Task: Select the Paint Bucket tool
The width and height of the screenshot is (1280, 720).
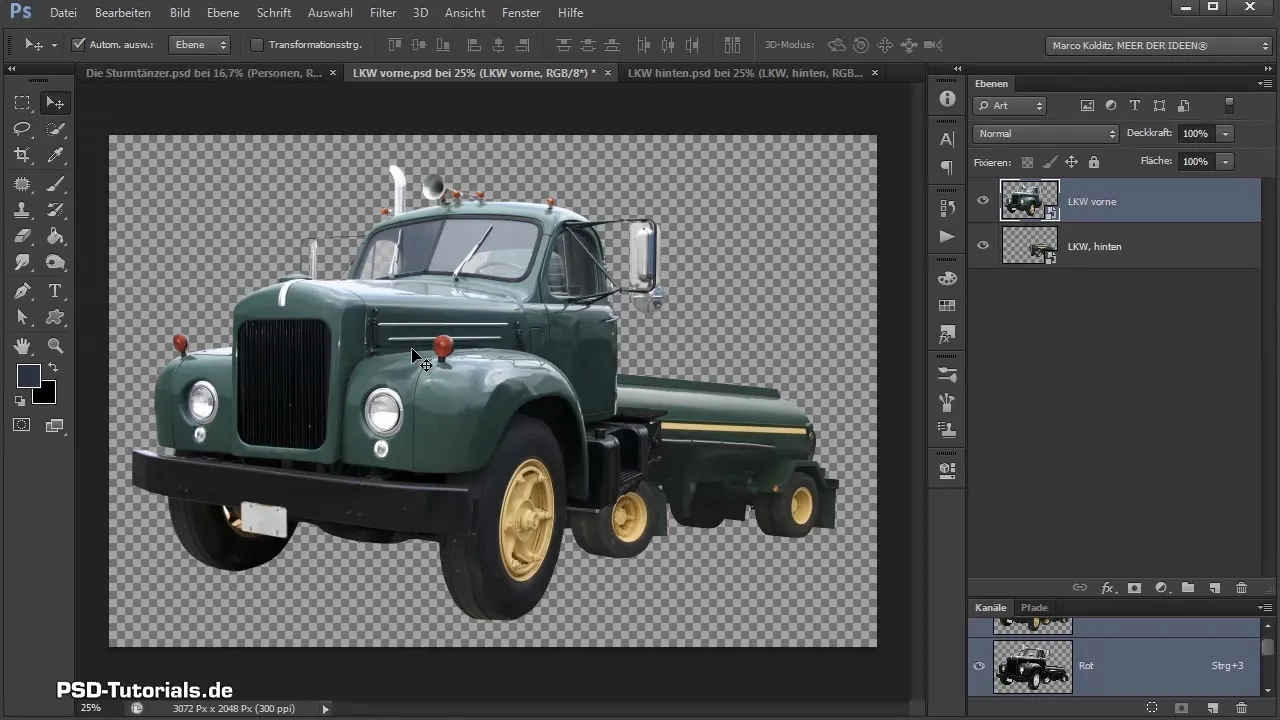Action: [56, 237]
